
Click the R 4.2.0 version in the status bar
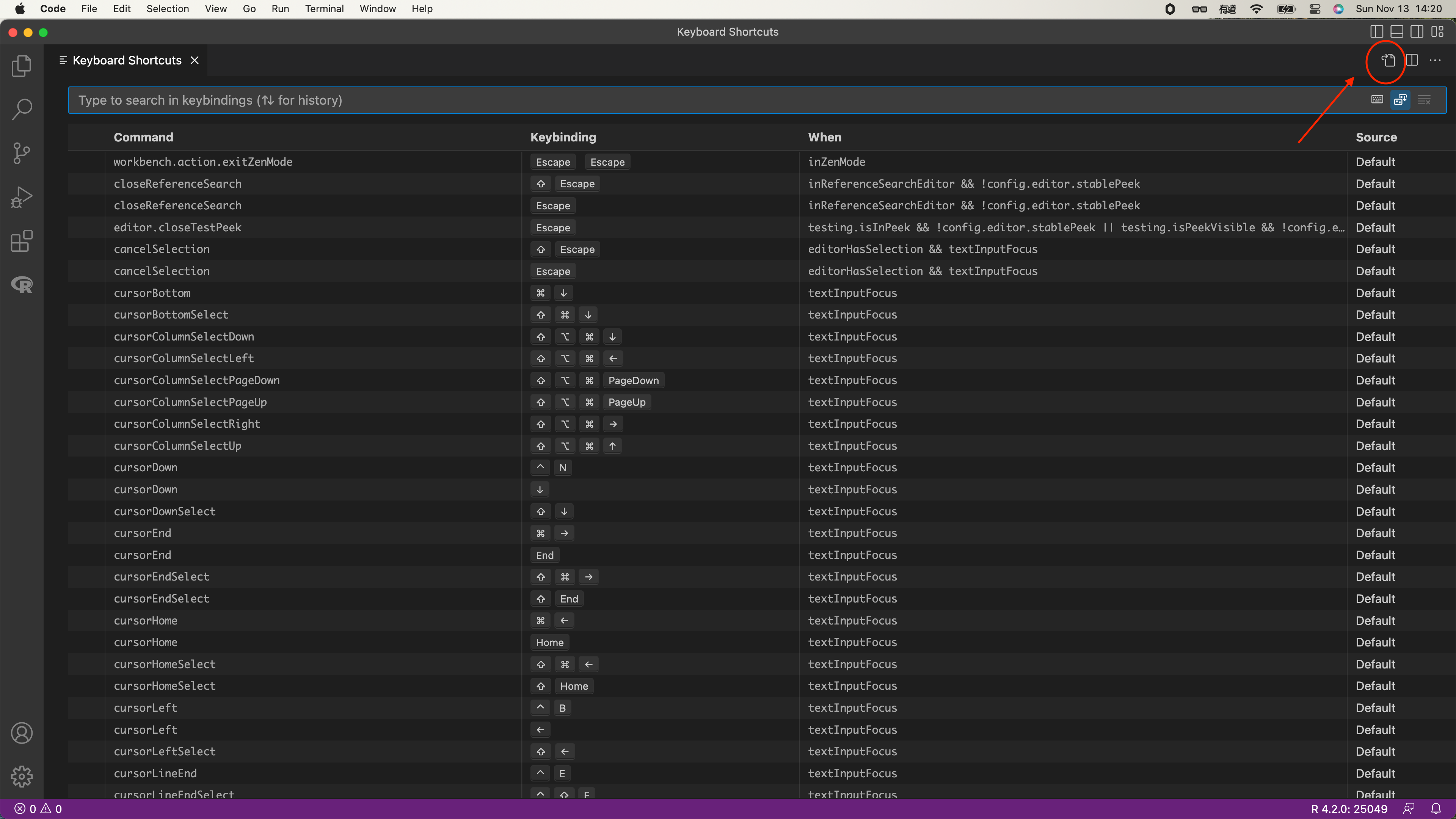point(1350,808)
